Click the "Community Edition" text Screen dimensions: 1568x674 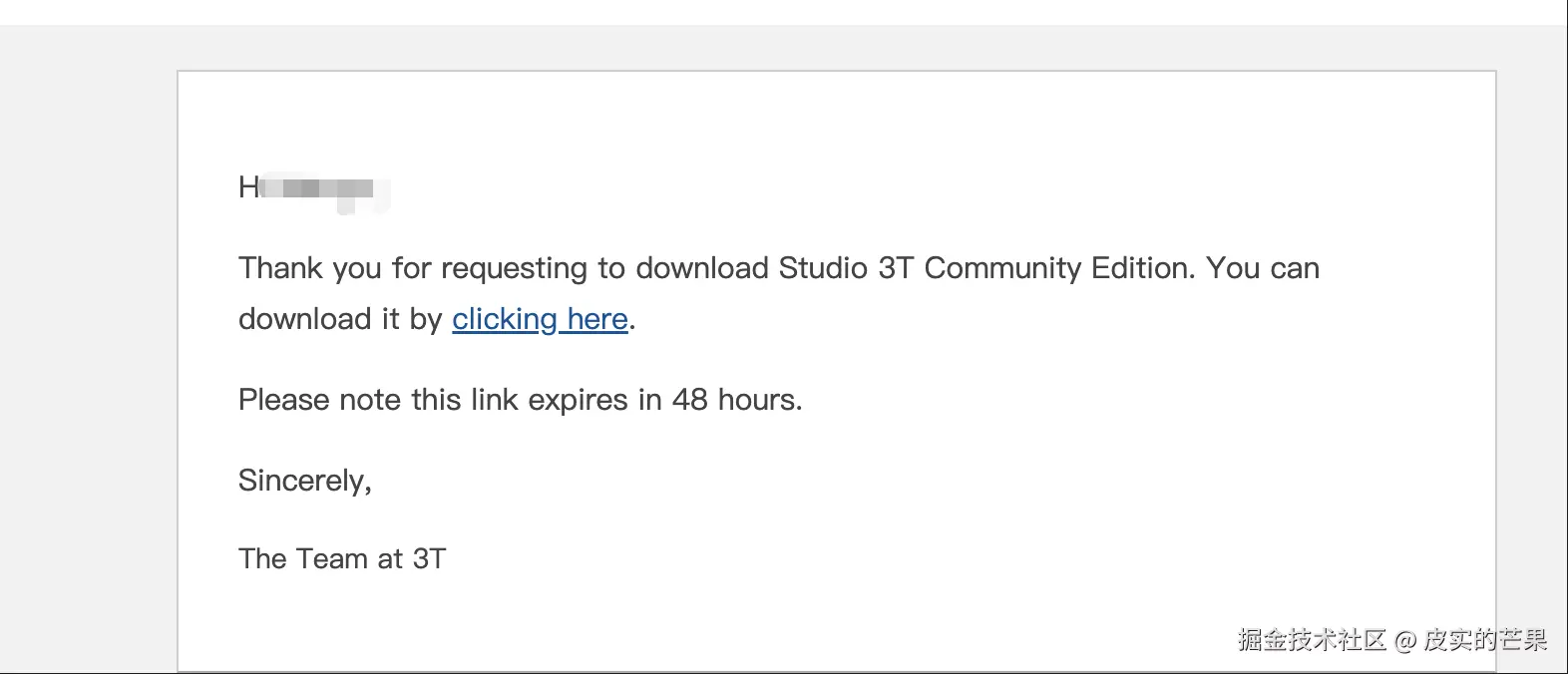(x=1059, y=268)
